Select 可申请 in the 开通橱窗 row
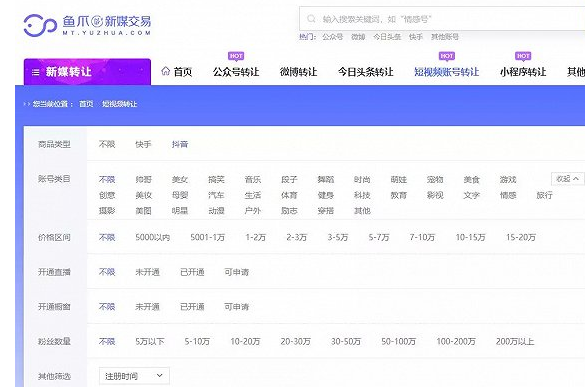The width and height of the screenshot is (585, 387). (x=237, y=306)
